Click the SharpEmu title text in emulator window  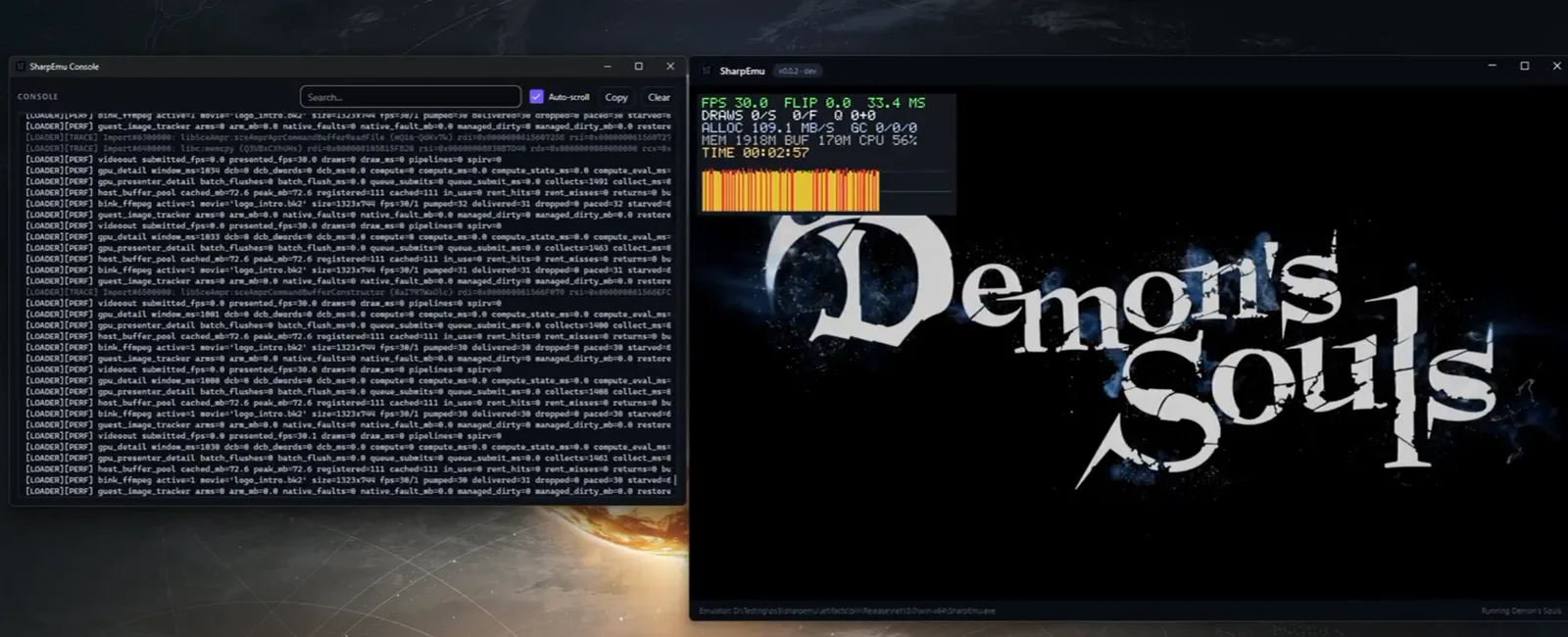pyautogui.click(x=742, y=71)
